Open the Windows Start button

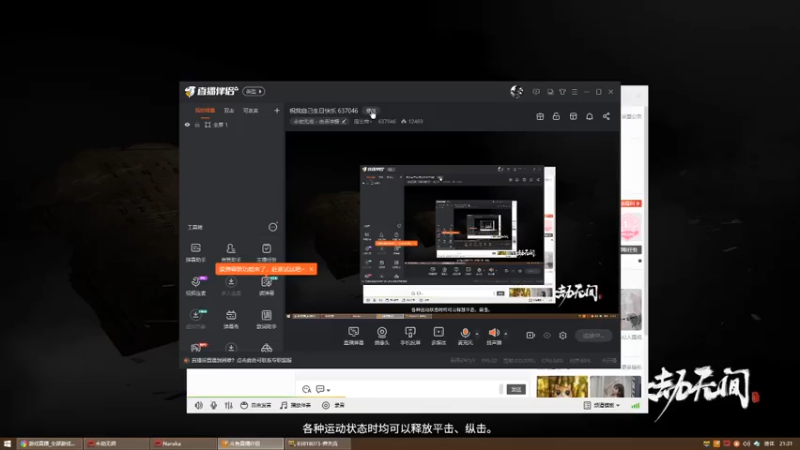(x=7, y=444)
